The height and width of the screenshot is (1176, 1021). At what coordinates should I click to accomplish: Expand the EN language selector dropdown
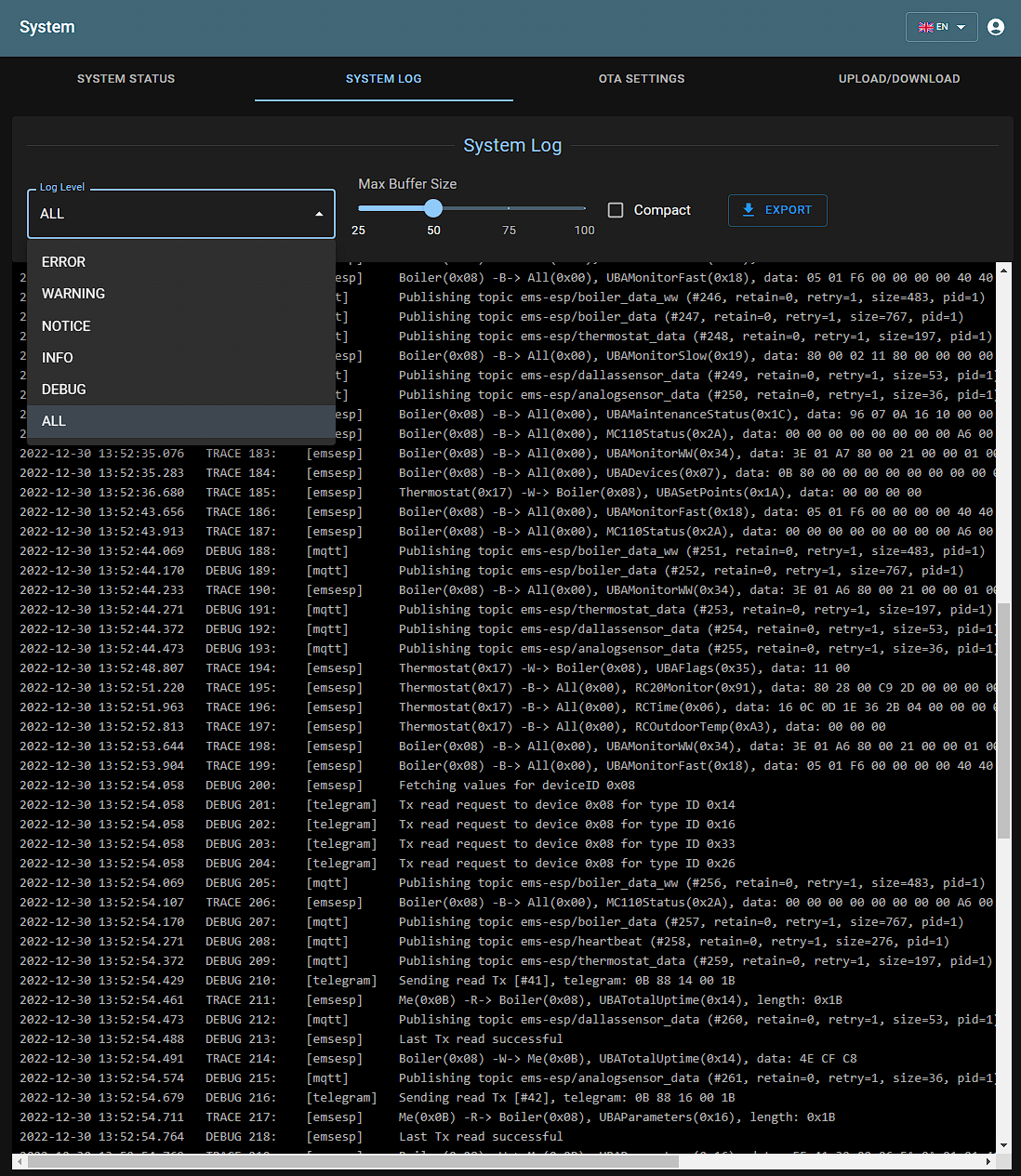[961, 27]
